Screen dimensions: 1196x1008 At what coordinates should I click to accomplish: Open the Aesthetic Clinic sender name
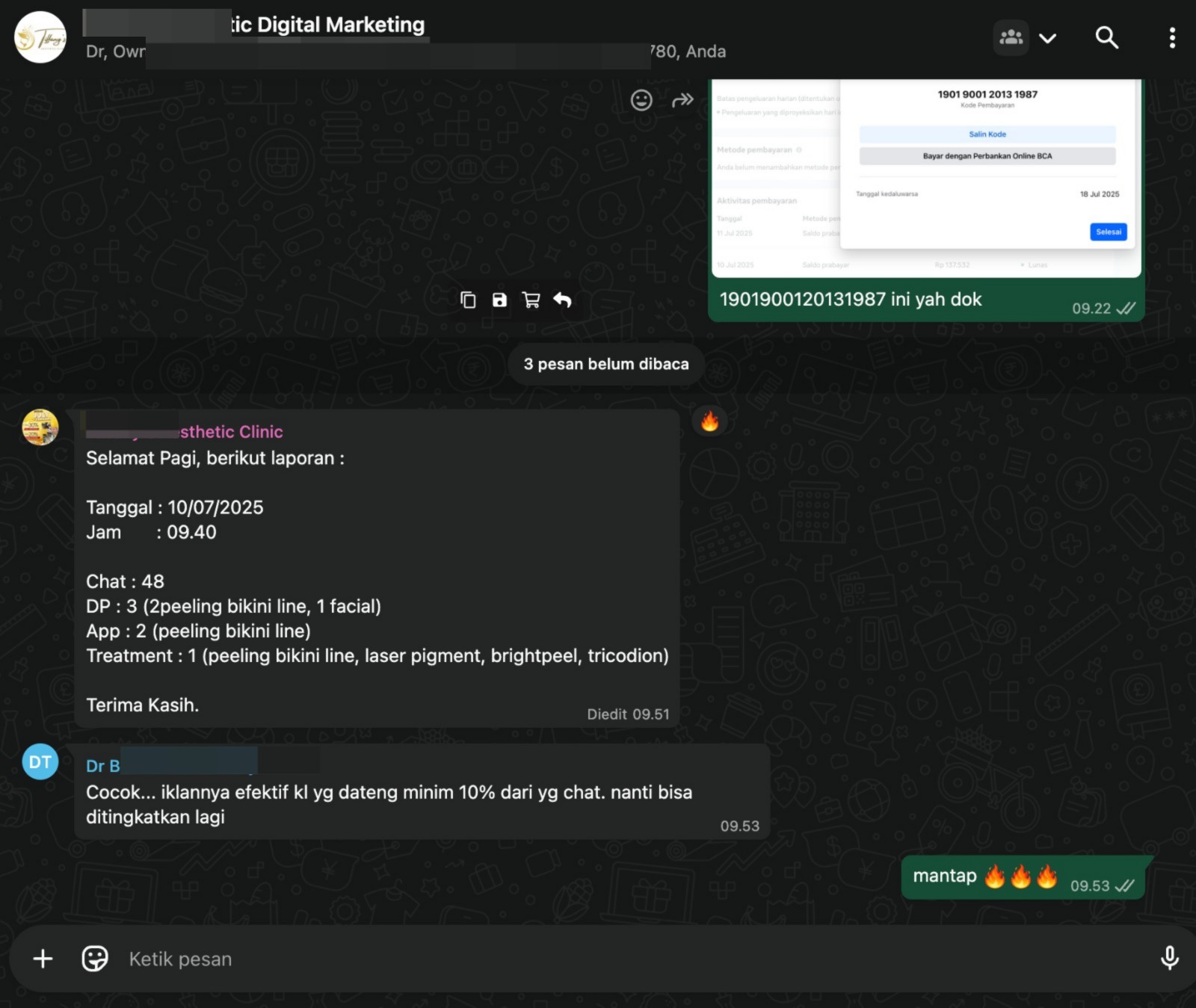pos(231,432)
